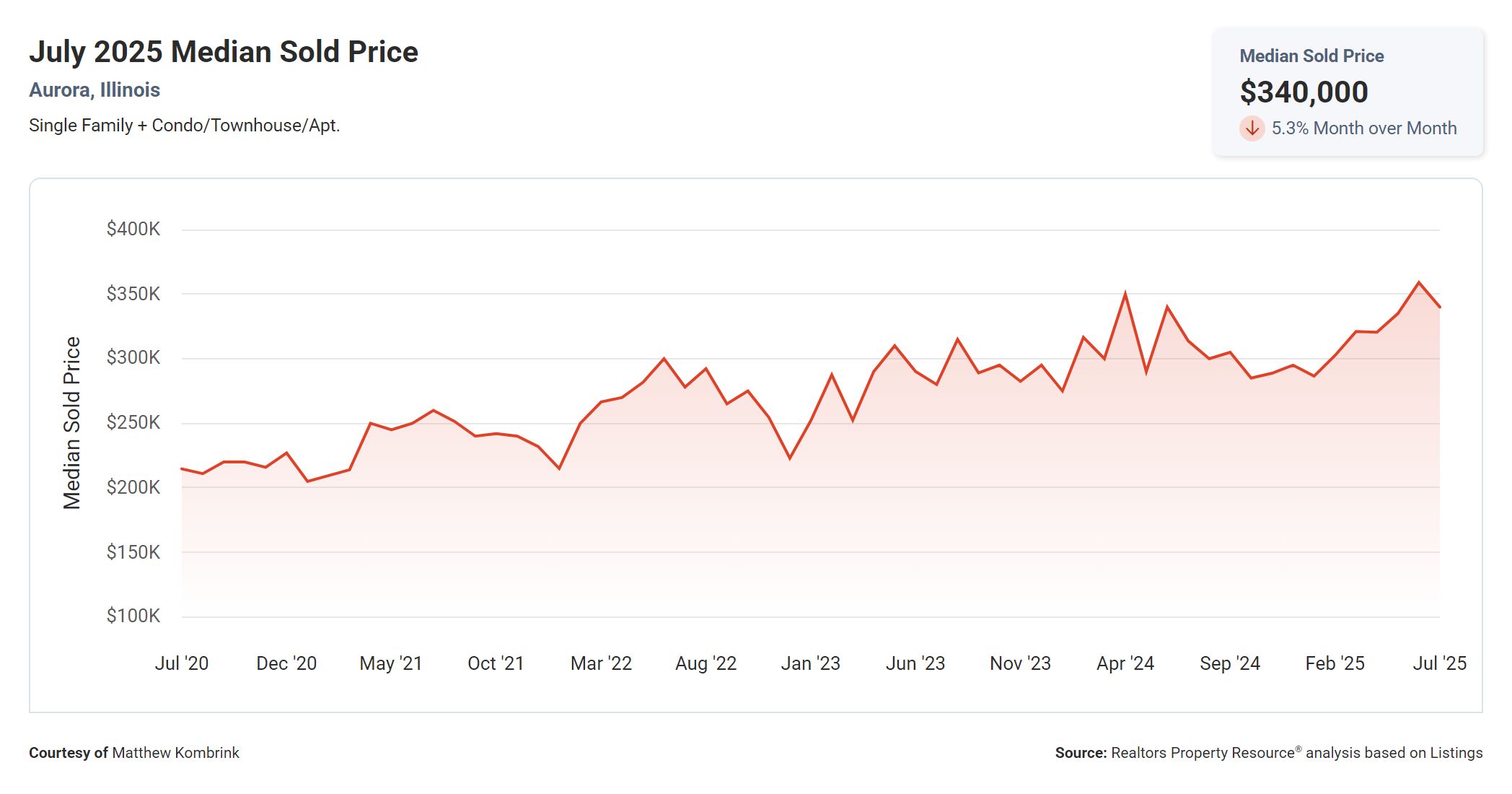Click the "Nov '23" x-axis label
Image resolution: width=1512 pixels, height=794 pixels.
[1020, 663]
